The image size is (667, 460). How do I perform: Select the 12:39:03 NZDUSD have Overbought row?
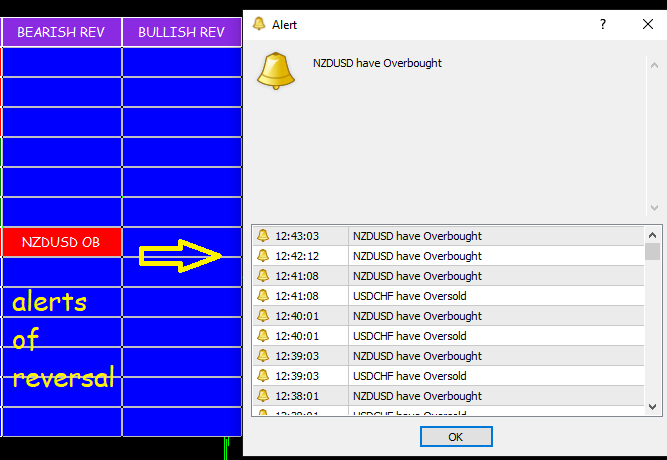(x=448, y=356)
